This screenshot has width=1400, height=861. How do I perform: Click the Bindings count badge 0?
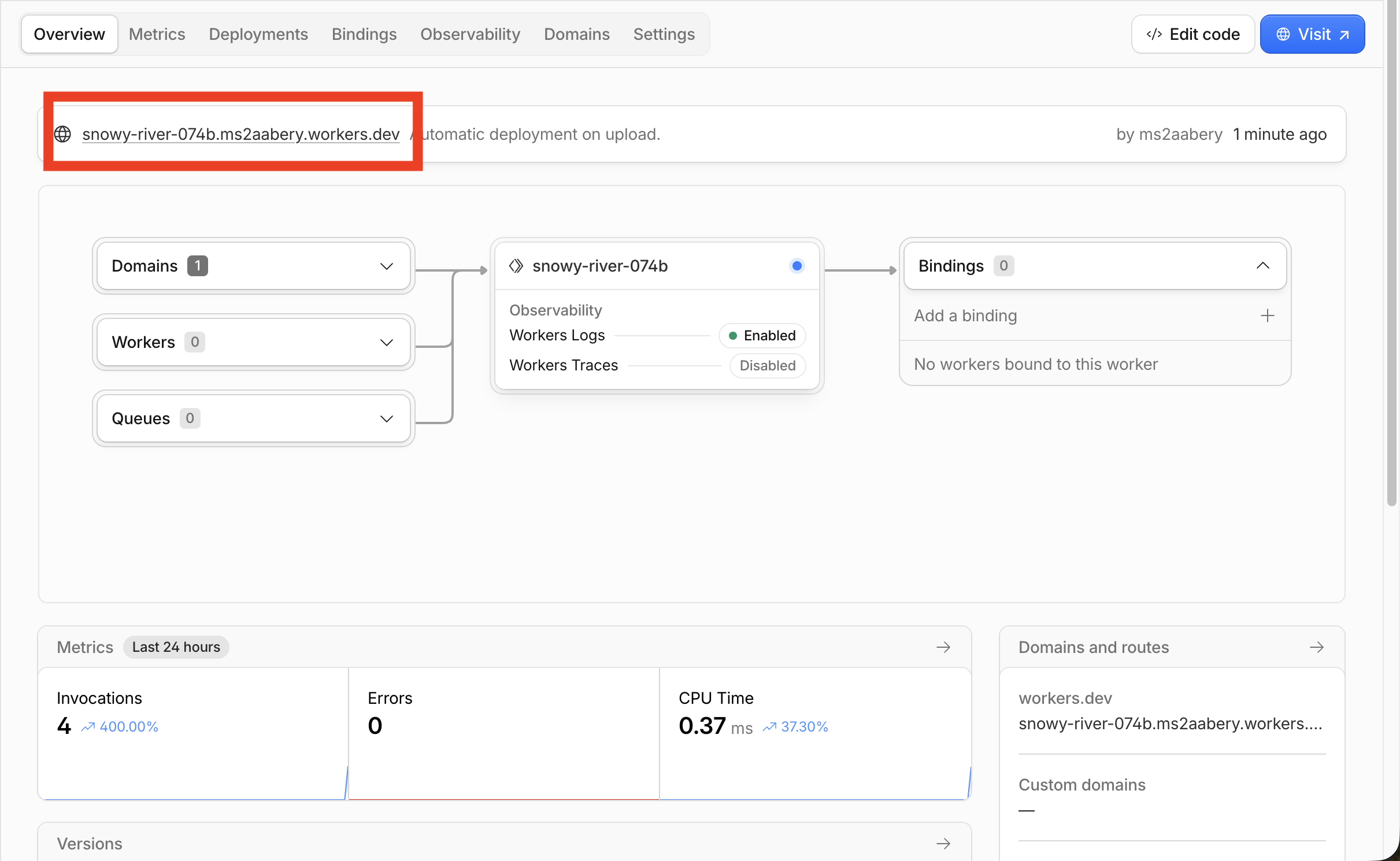point(1004,266)
